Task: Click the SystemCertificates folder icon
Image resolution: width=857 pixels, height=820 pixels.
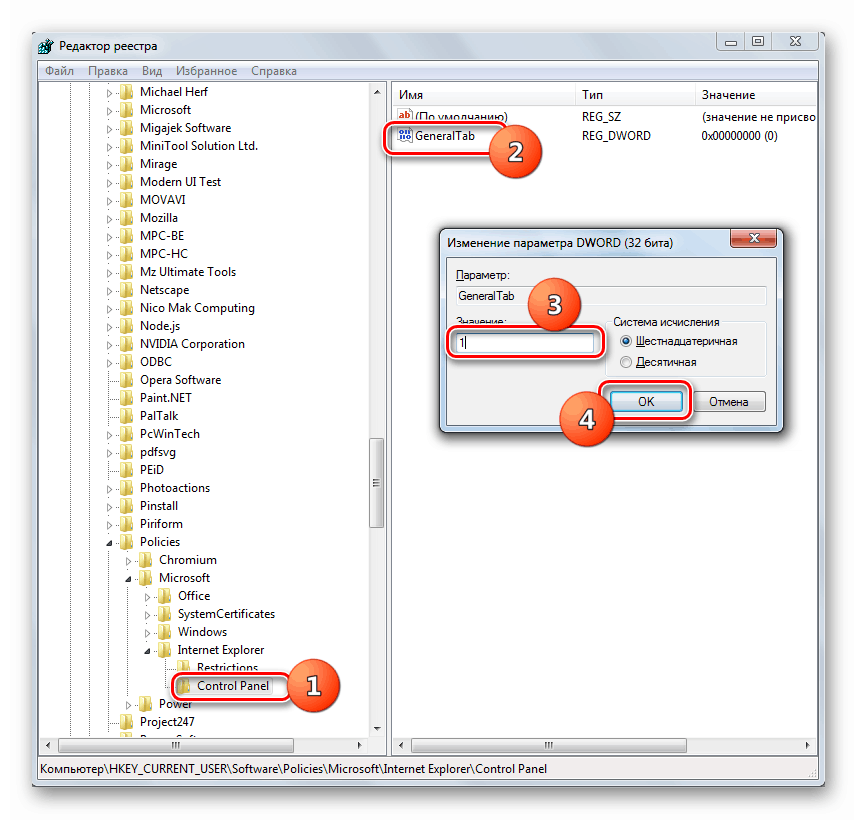Action: pyautogui.click(x=165, y=615)
